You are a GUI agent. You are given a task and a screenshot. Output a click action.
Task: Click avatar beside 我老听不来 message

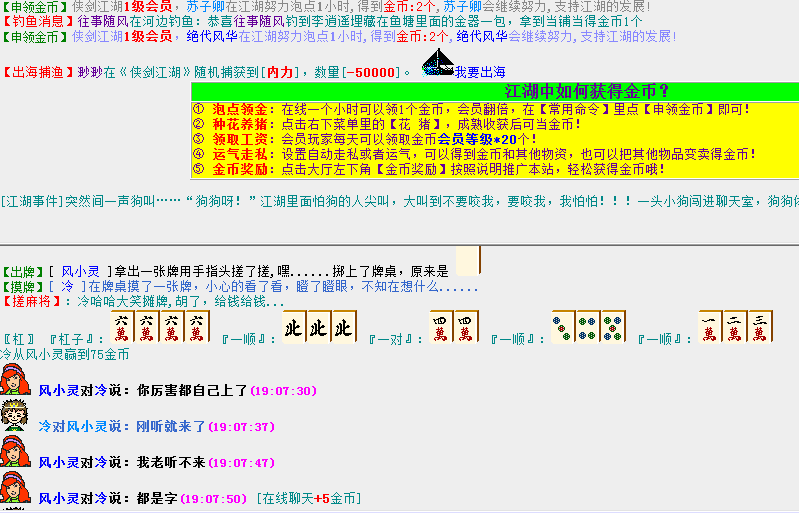15,452
